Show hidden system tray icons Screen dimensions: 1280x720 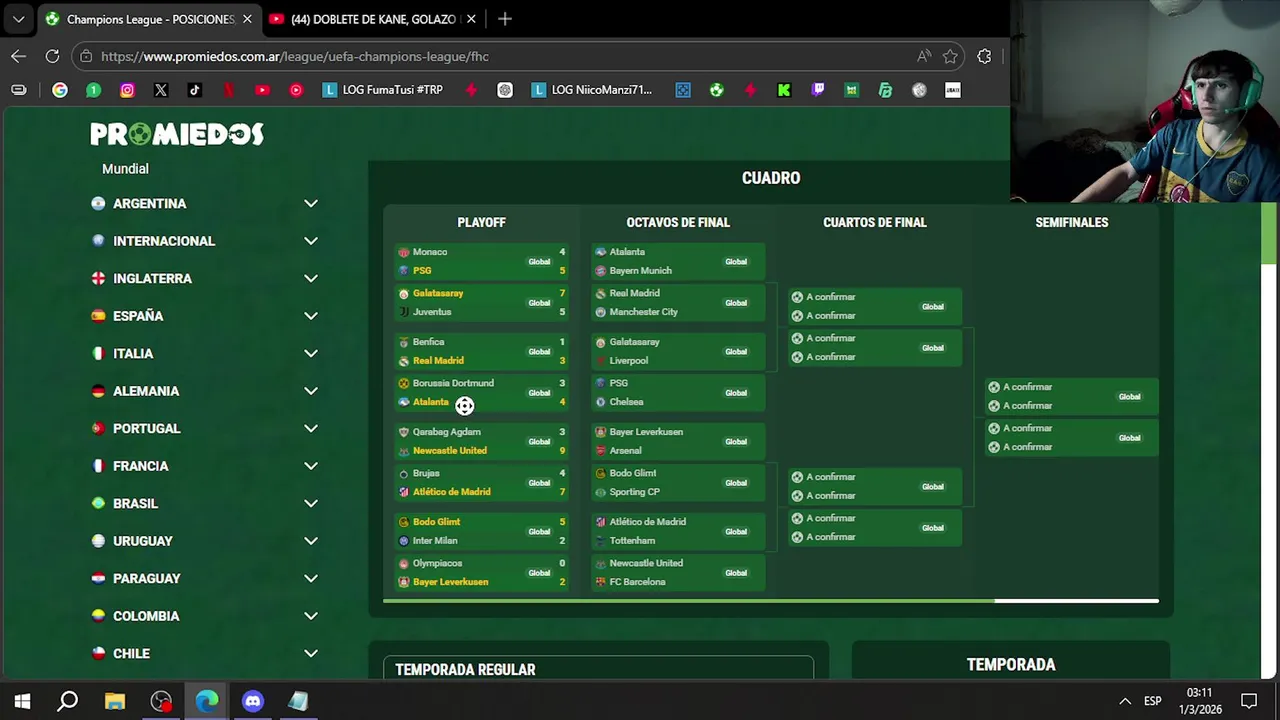pyautogui.click(x=1125, y=701)
